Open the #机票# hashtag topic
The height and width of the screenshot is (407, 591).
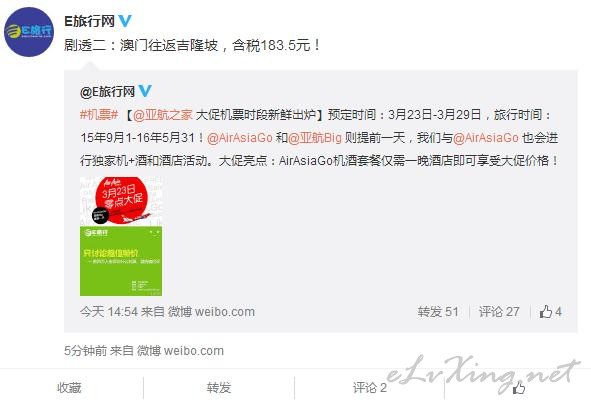(x=99, y=115)
